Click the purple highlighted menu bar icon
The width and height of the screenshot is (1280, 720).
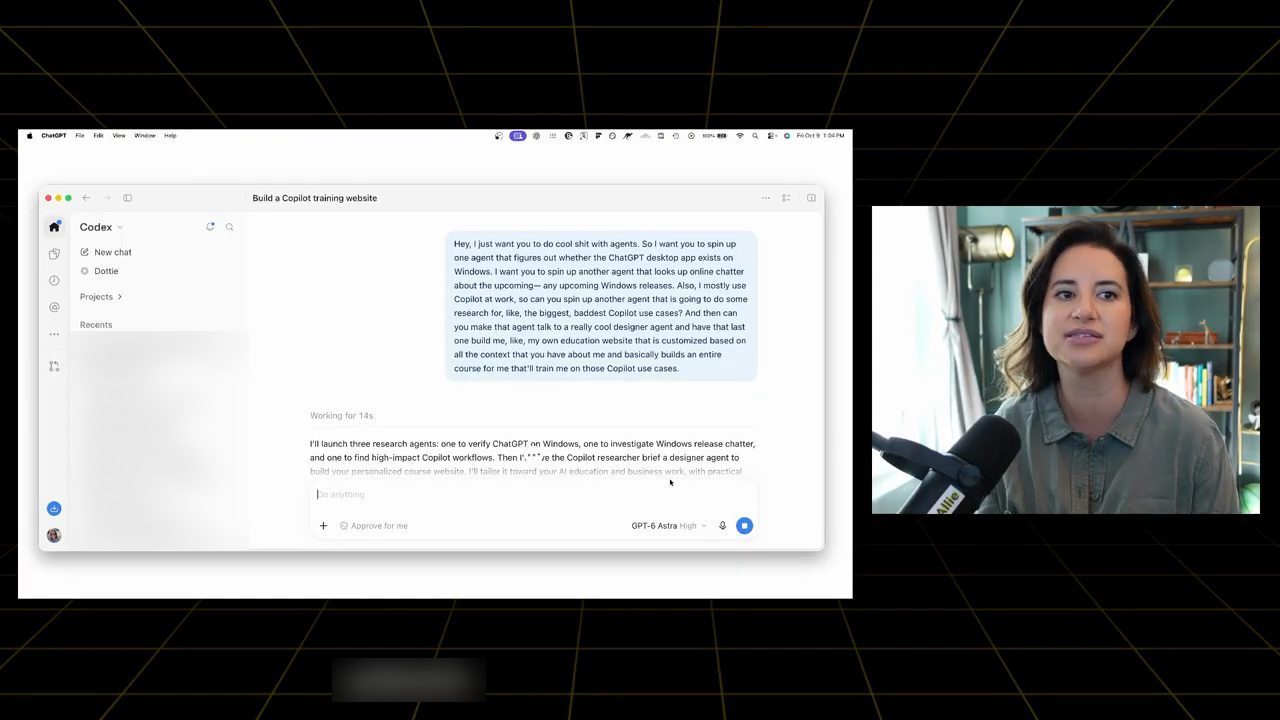[x=518, y=136]
